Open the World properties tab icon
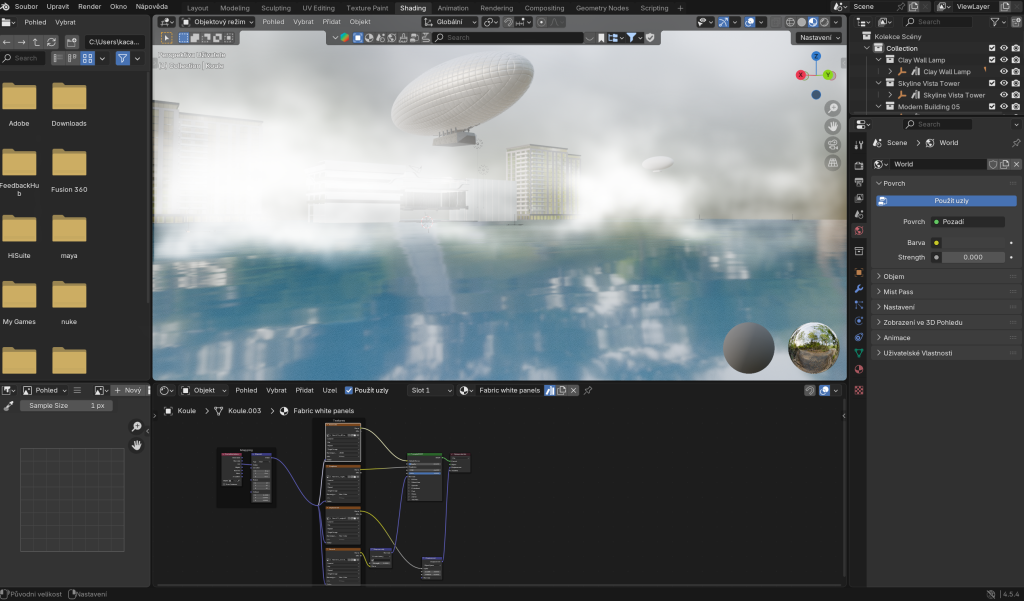The image size is (1024, 601). [858, 231]
